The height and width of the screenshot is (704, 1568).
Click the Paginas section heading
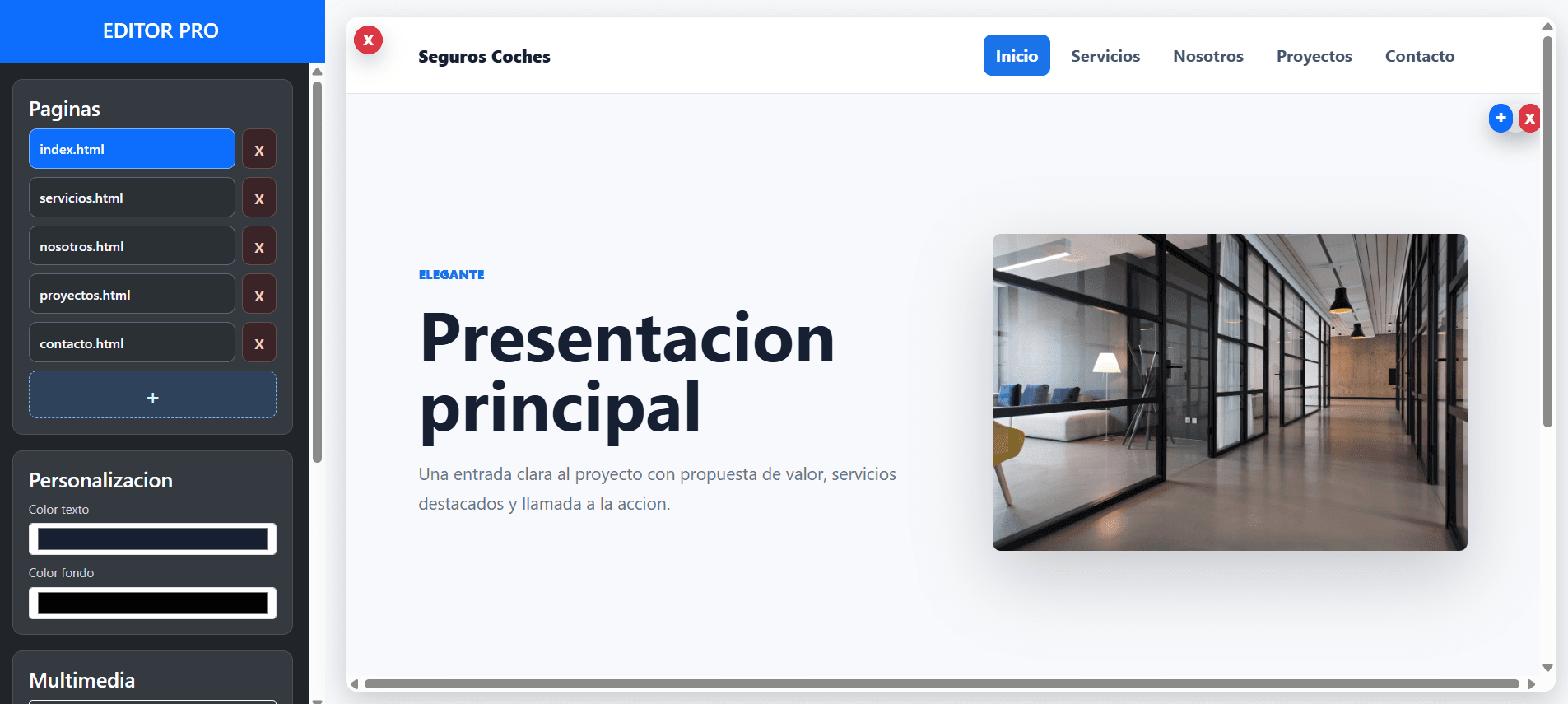point(64,109)
